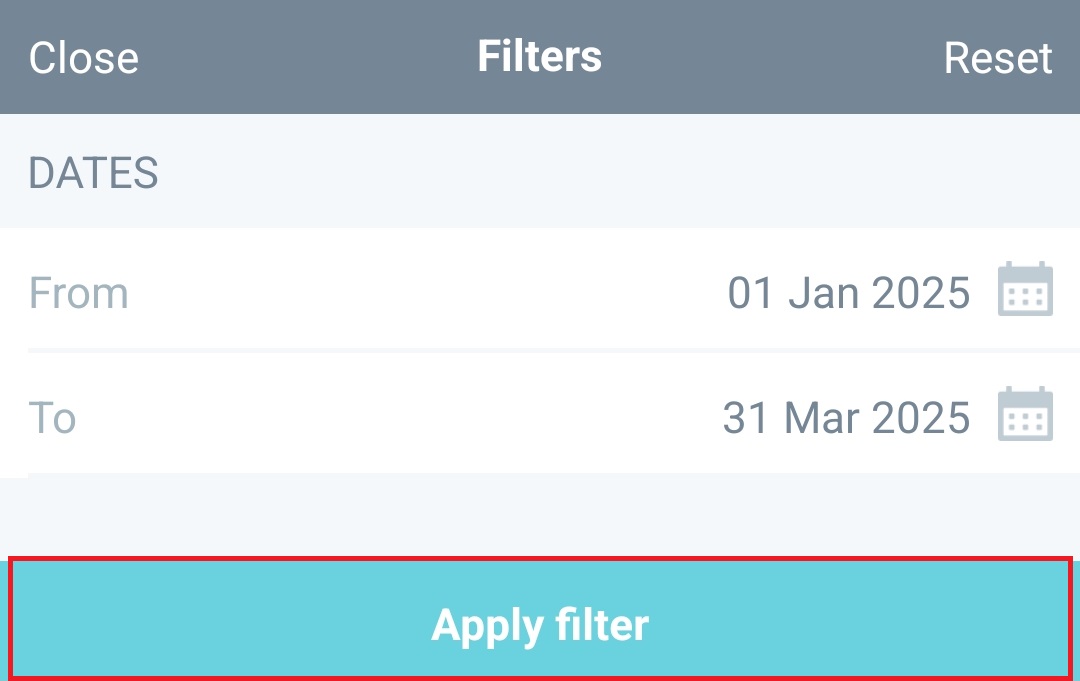Click the year 2025 in To date
1080x681 pixels.
920,417
